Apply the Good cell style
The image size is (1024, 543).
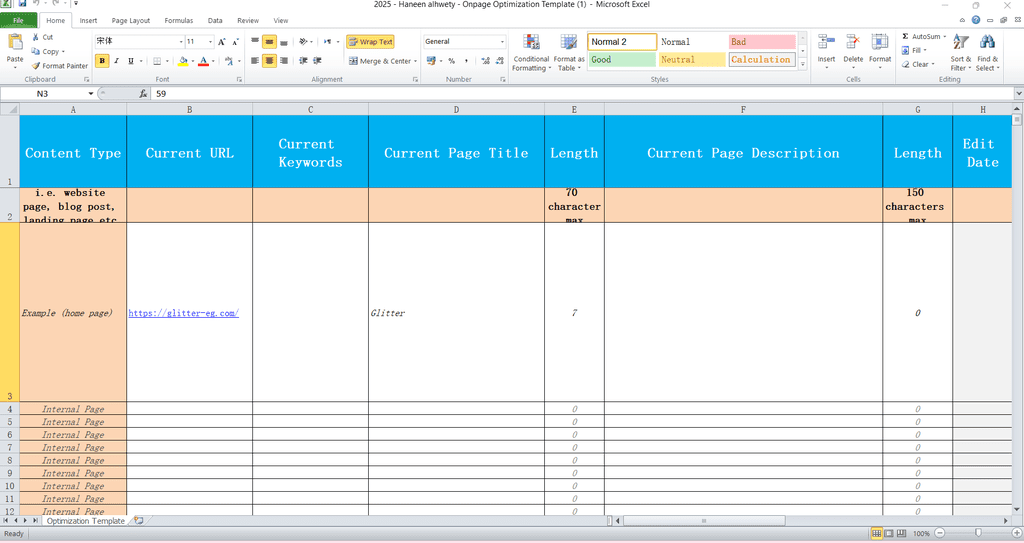(621, 60)
